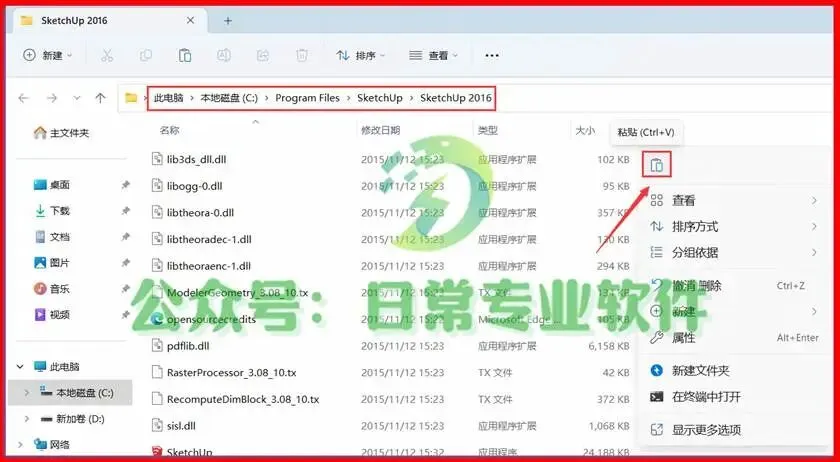Unpin 下载 with its pin icon
840x462 pixels.
125,211
